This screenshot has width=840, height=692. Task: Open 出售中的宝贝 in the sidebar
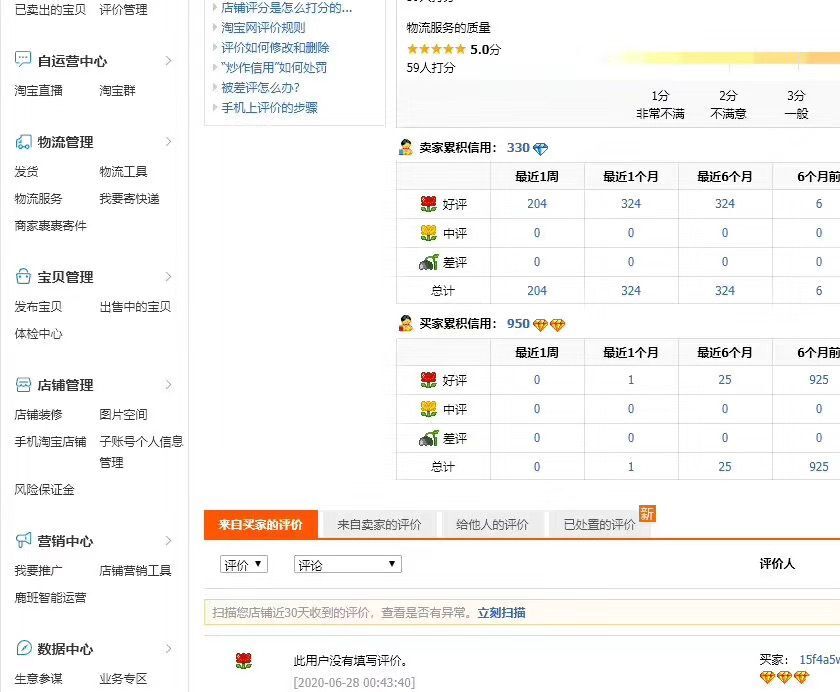[x=136, y=306]
